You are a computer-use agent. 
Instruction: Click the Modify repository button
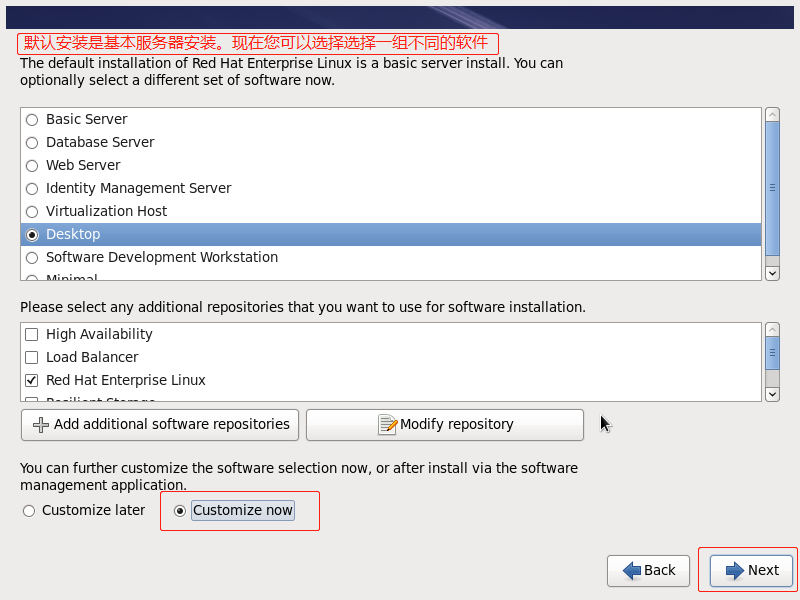click(x=445, y=424)
